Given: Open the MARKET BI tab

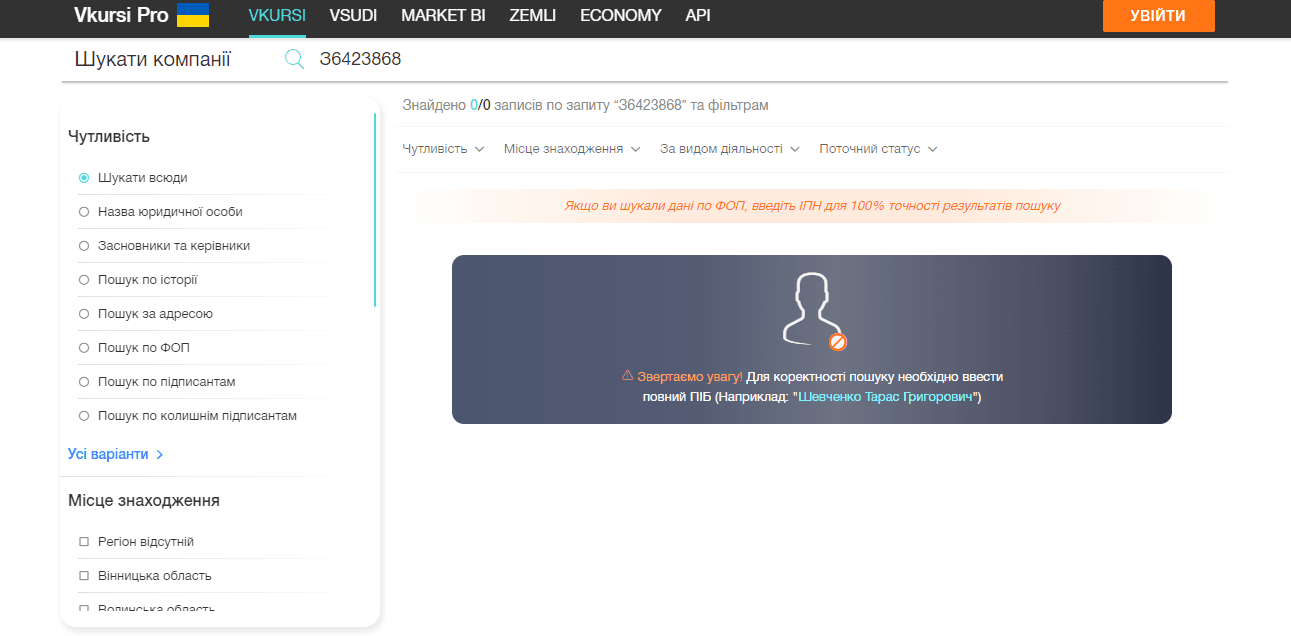Looking at the screenshot, I should [443, 15].
